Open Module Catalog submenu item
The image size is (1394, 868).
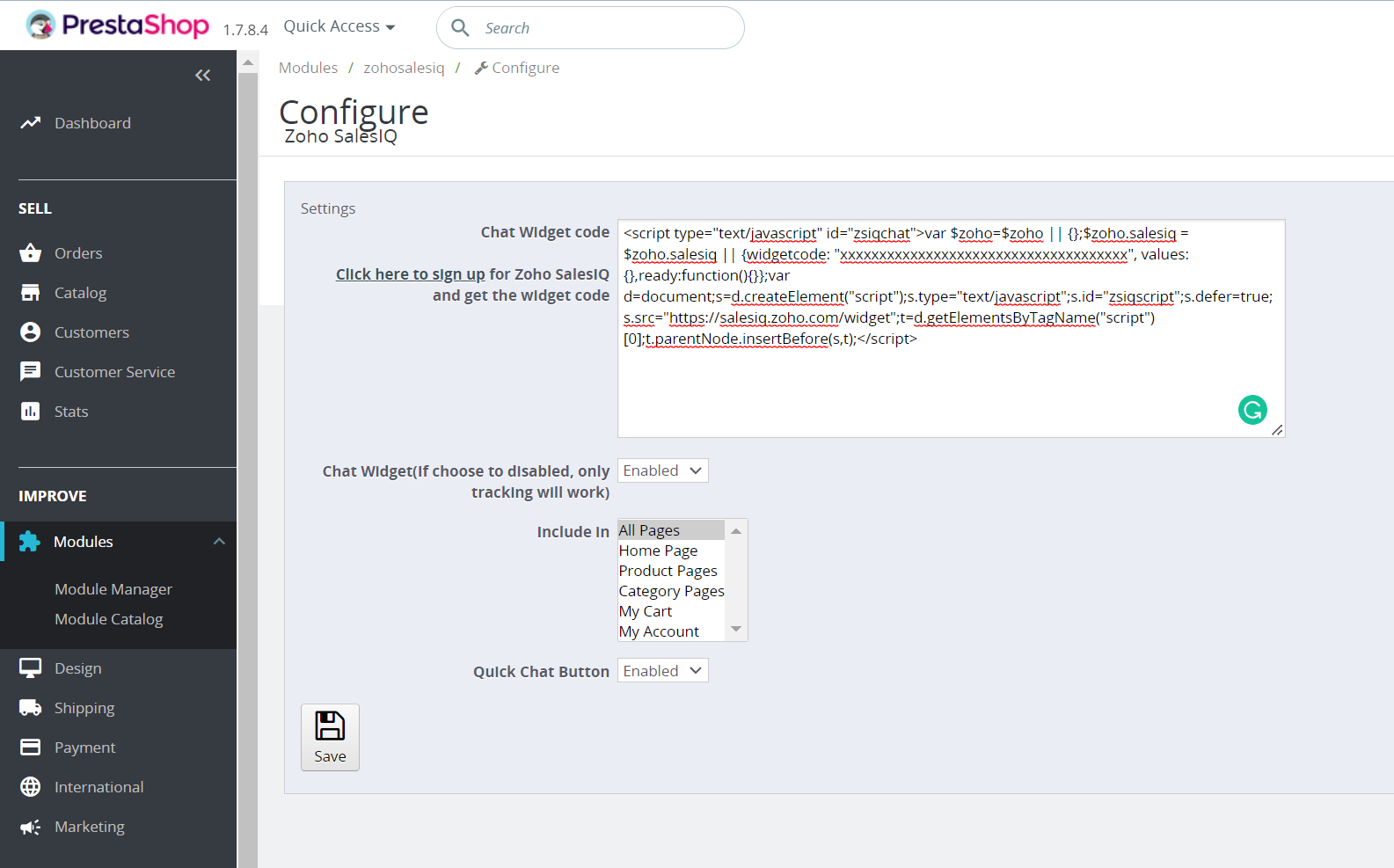click(109, 619)
